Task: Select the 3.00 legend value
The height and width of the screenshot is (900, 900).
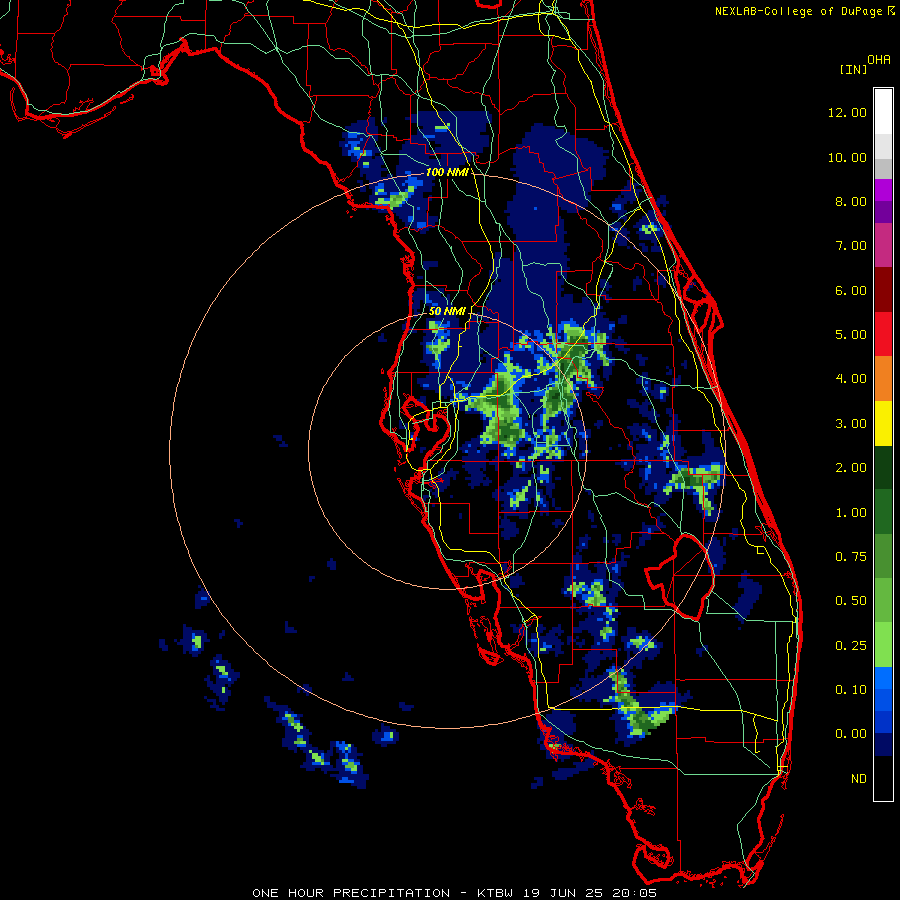Action: [x=851, y=424]
